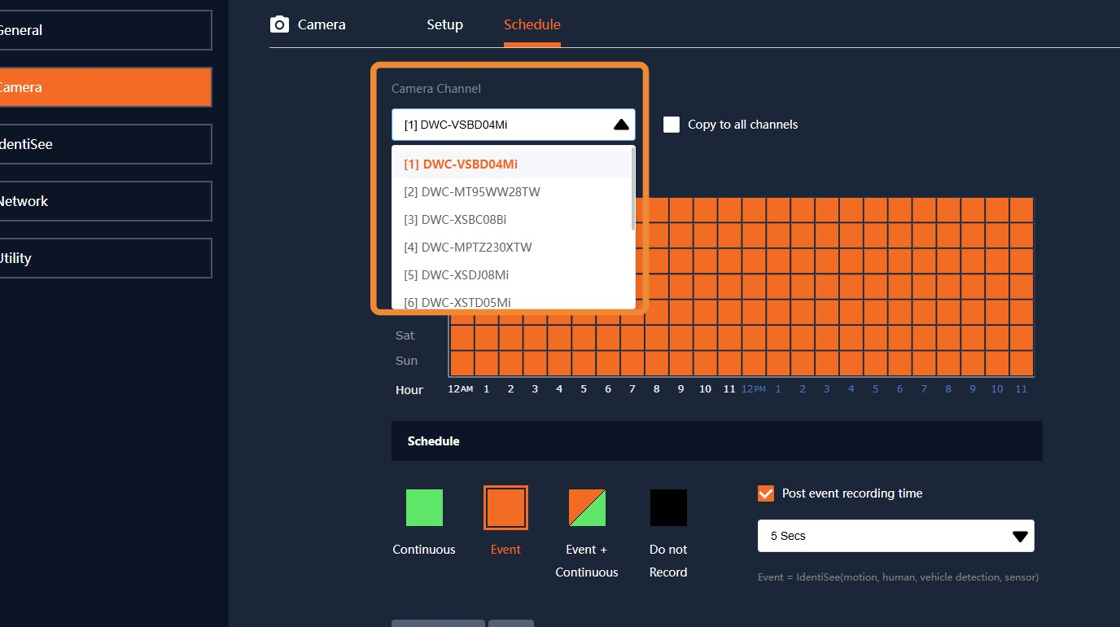Open the General settings section

105,30
